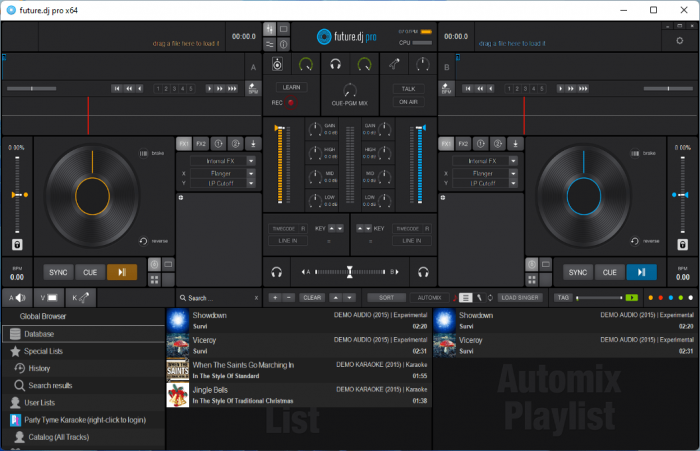Toggle the ON AIR button

[x=408, y=102]
